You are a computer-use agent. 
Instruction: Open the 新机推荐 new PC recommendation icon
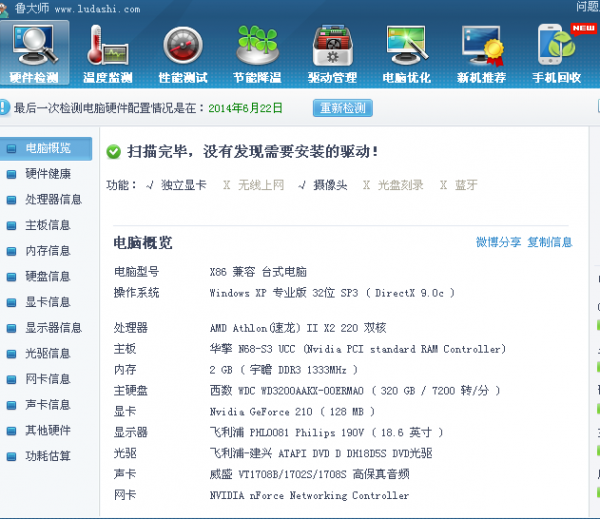tap(481, 53)
